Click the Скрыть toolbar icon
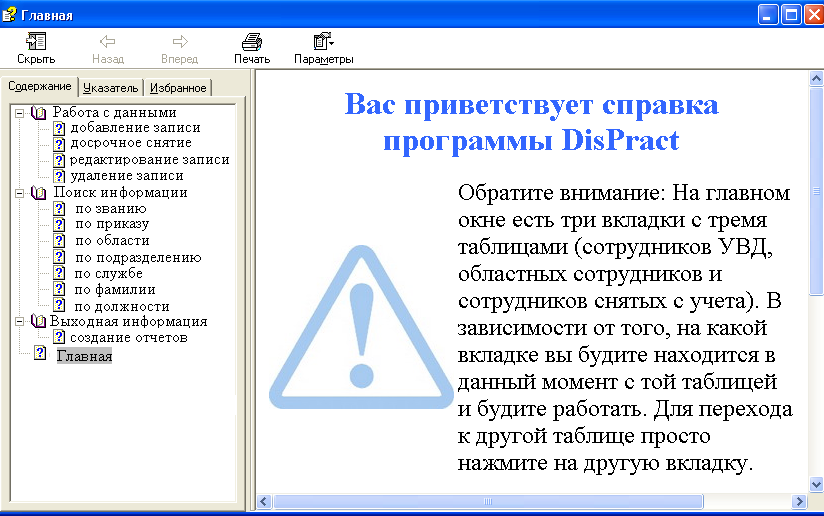The image size is (824, 516). coord(36,42)
